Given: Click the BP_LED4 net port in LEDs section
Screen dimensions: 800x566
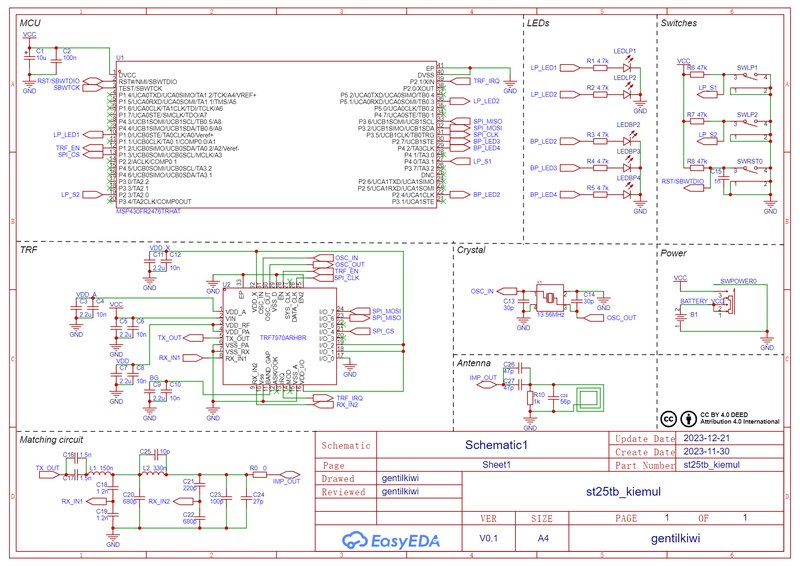Looking at the screenshot, I should 570,194.
